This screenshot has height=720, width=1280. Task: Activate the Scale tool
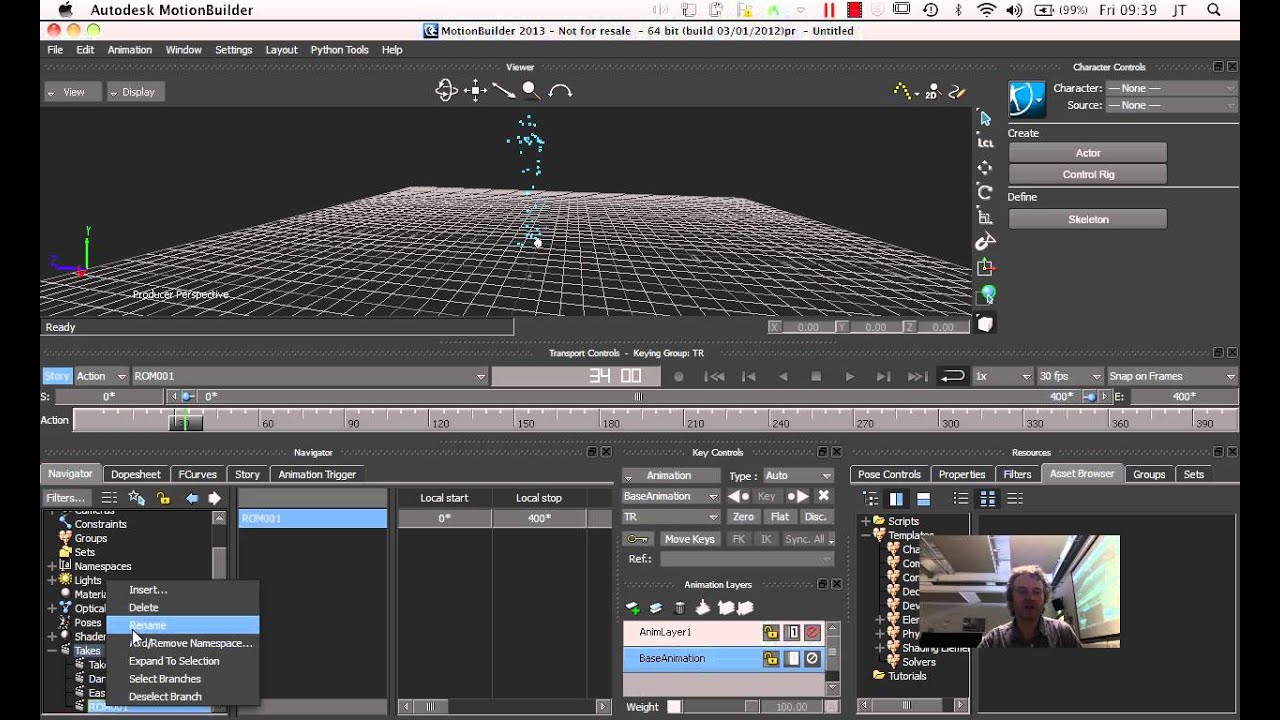985,217
